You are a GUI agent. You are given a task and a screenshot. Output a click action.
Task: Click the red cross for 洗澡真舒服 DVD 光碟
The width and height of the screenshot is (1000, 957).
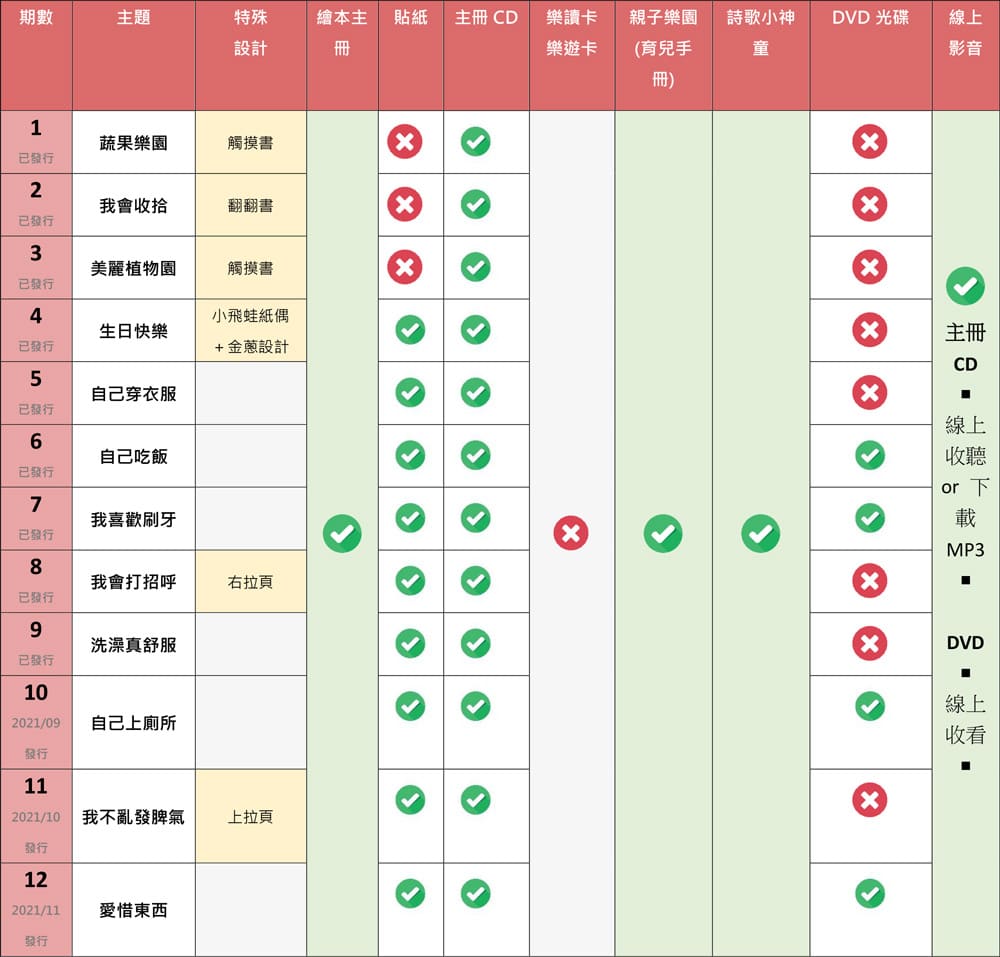pyautogui.click(x=869, y=643)
